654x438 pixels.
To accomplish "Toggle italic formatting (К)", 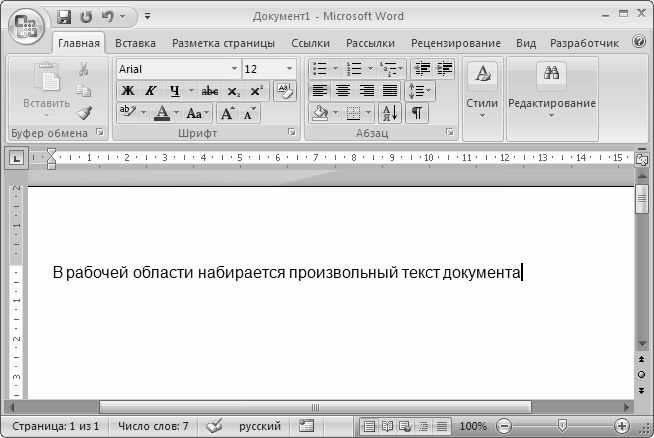I will 150,91.
